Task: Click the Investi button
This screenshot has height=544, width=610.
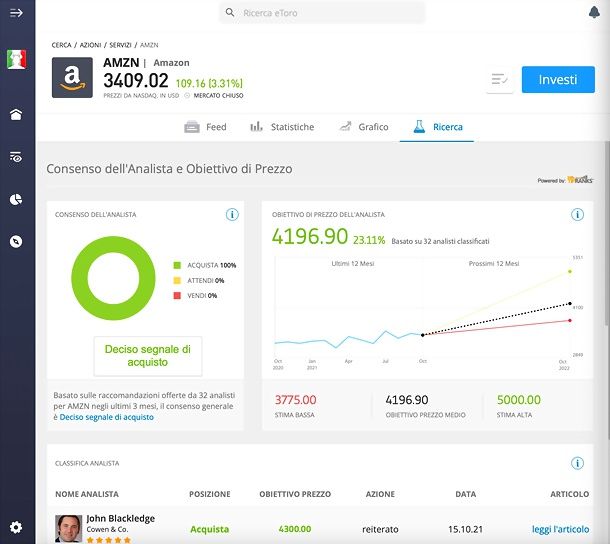Action: pos(558,79)
